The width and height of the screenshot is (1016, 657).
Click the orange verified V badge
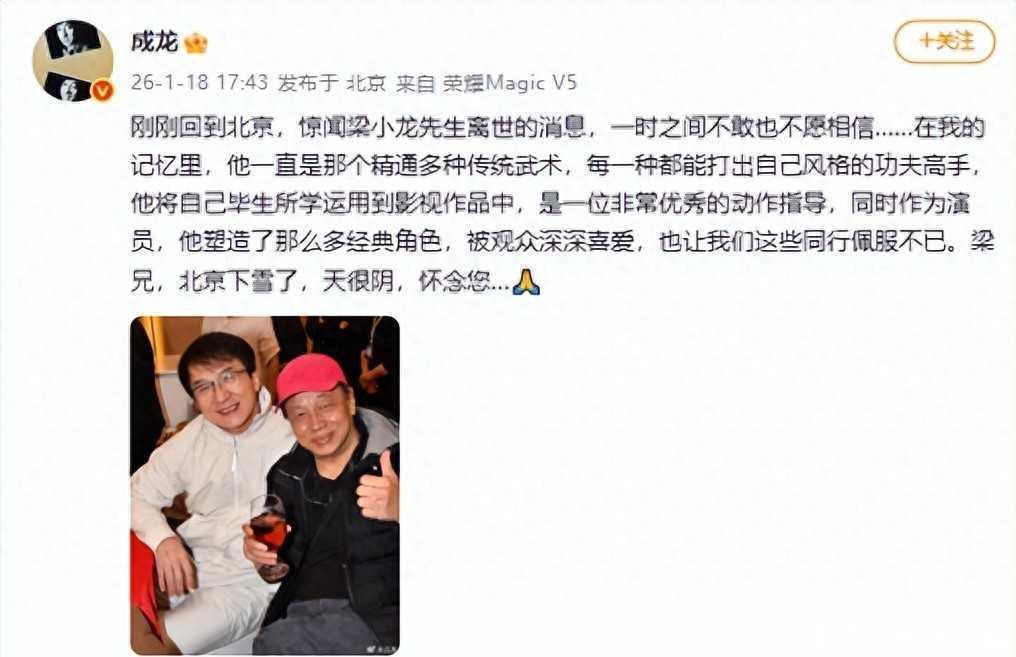pyautogui.click(x=102, y=91)
